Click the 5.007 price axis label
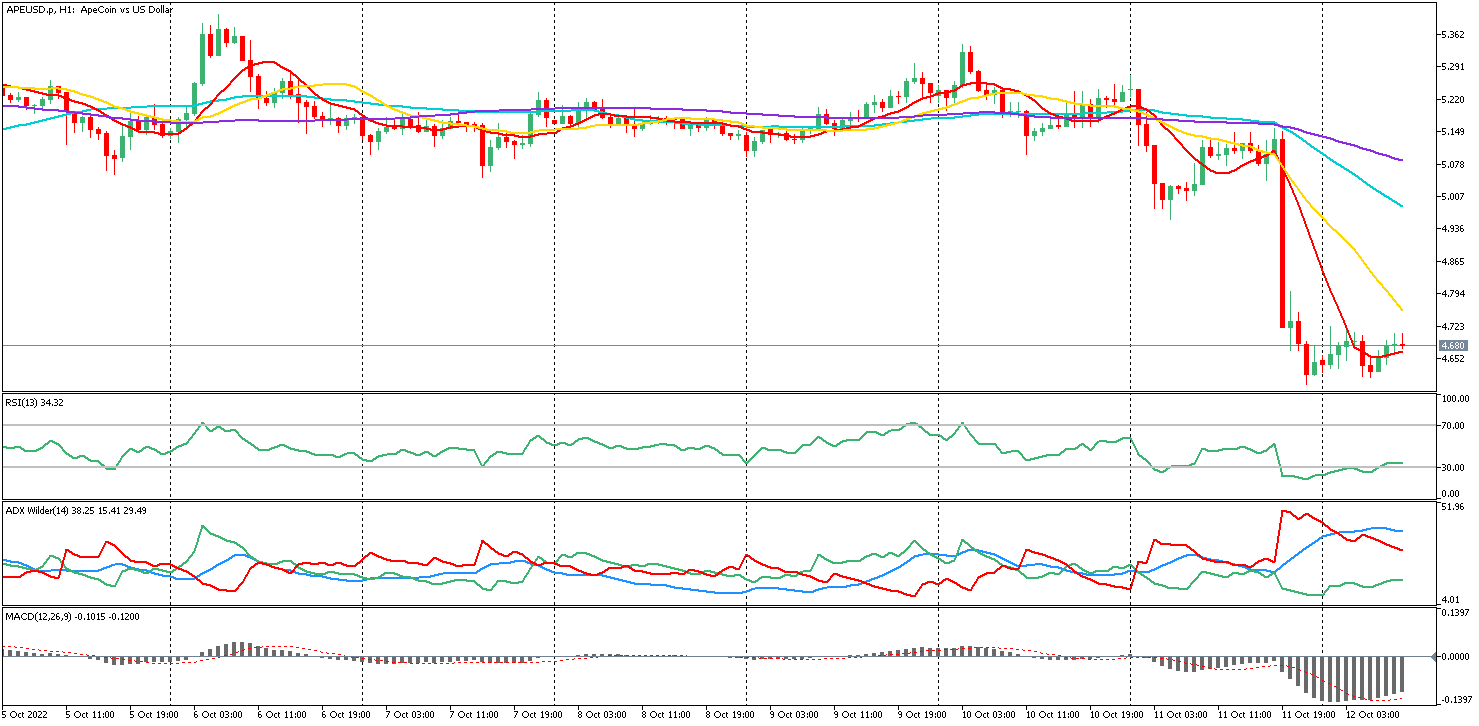Viewport: 1479px width, 726px height. coord(1452,197)
